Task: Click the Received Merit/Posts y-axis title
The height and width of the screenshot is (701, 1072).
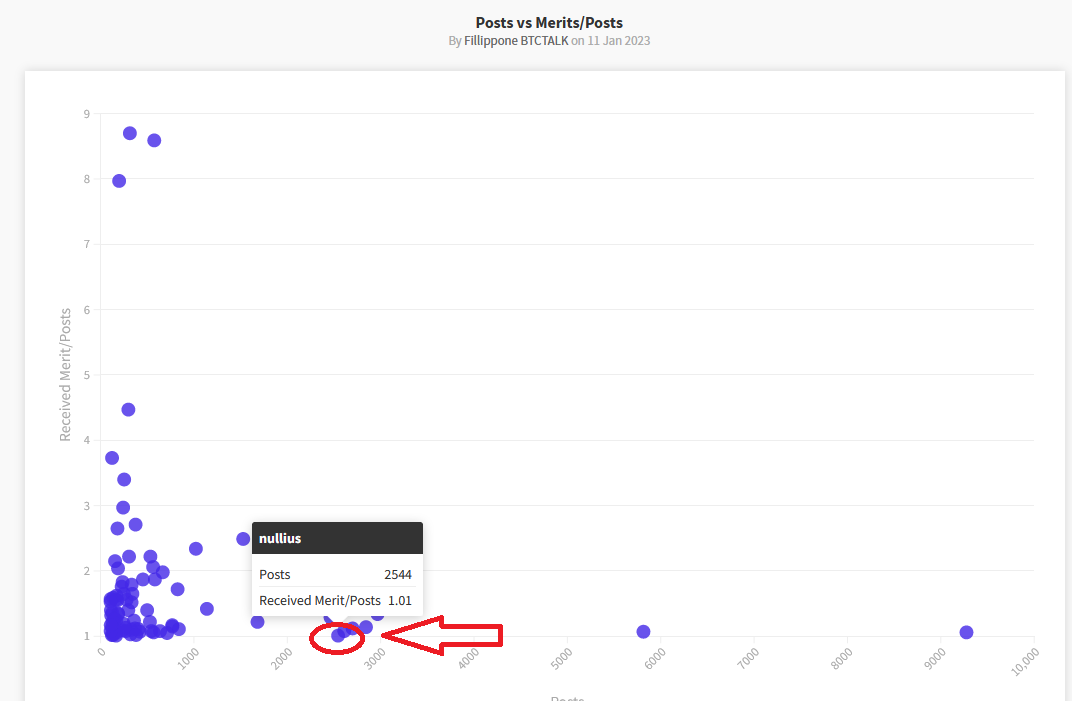Action: pyautogui.click(x=66, y=375)
